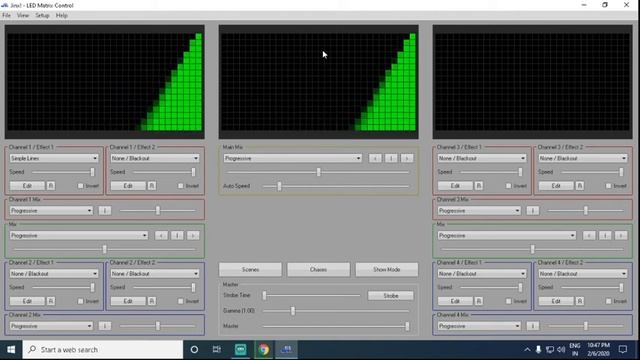
Task: Open the File menu
Action: [x=7, y=16]
